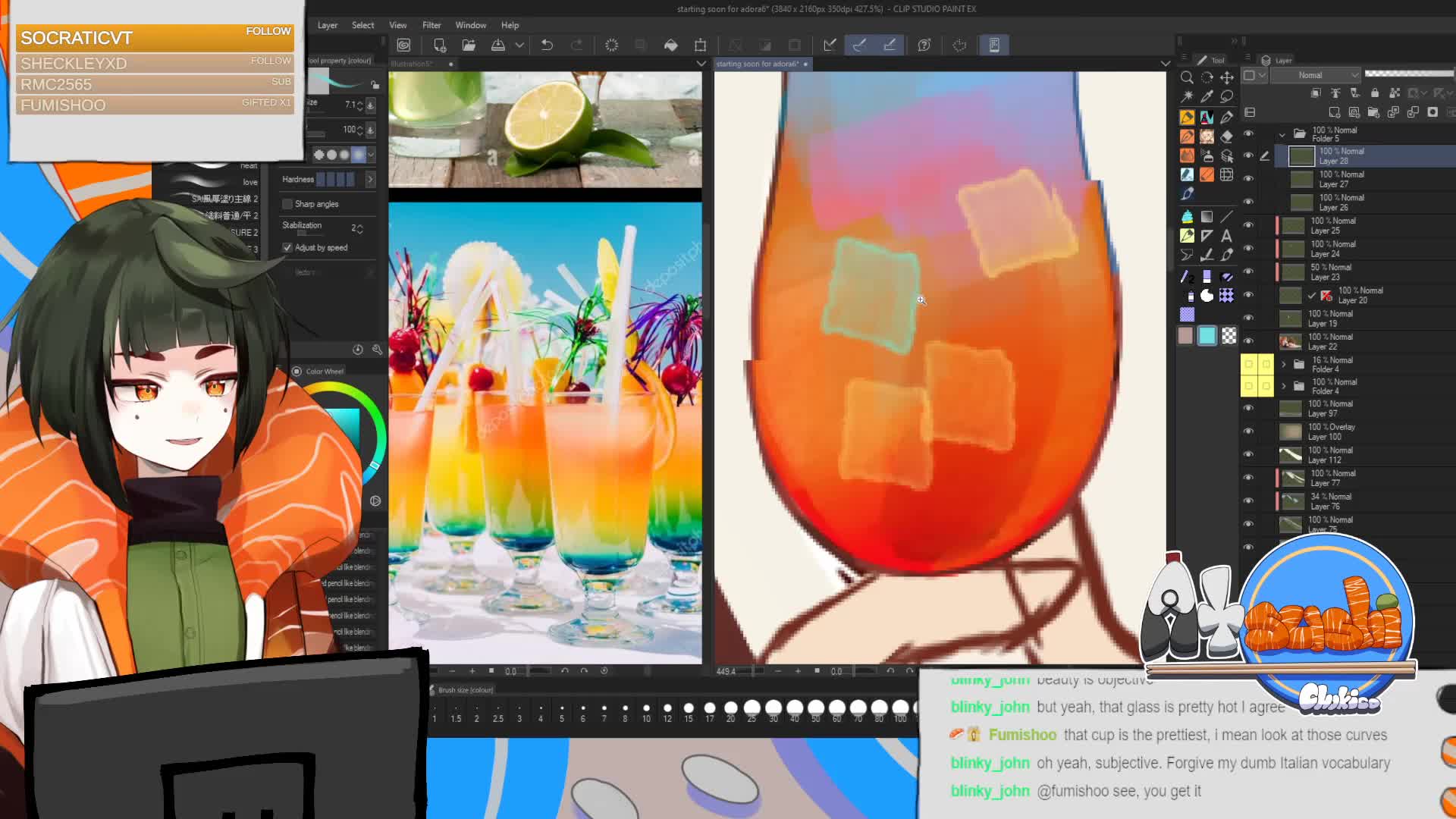Image resolution: width=1456 pixels, height=819 pixels.
Task: Open the Select menu
Action: [x=362, y=25]
